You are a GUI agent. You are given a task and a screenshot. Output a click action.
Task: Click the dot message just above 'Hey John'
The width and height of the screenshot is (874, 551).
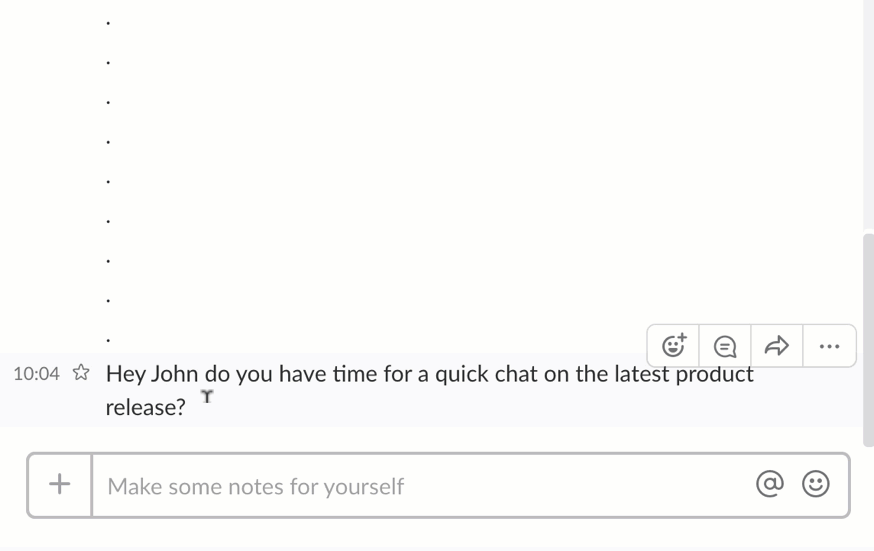coord(108,339)
